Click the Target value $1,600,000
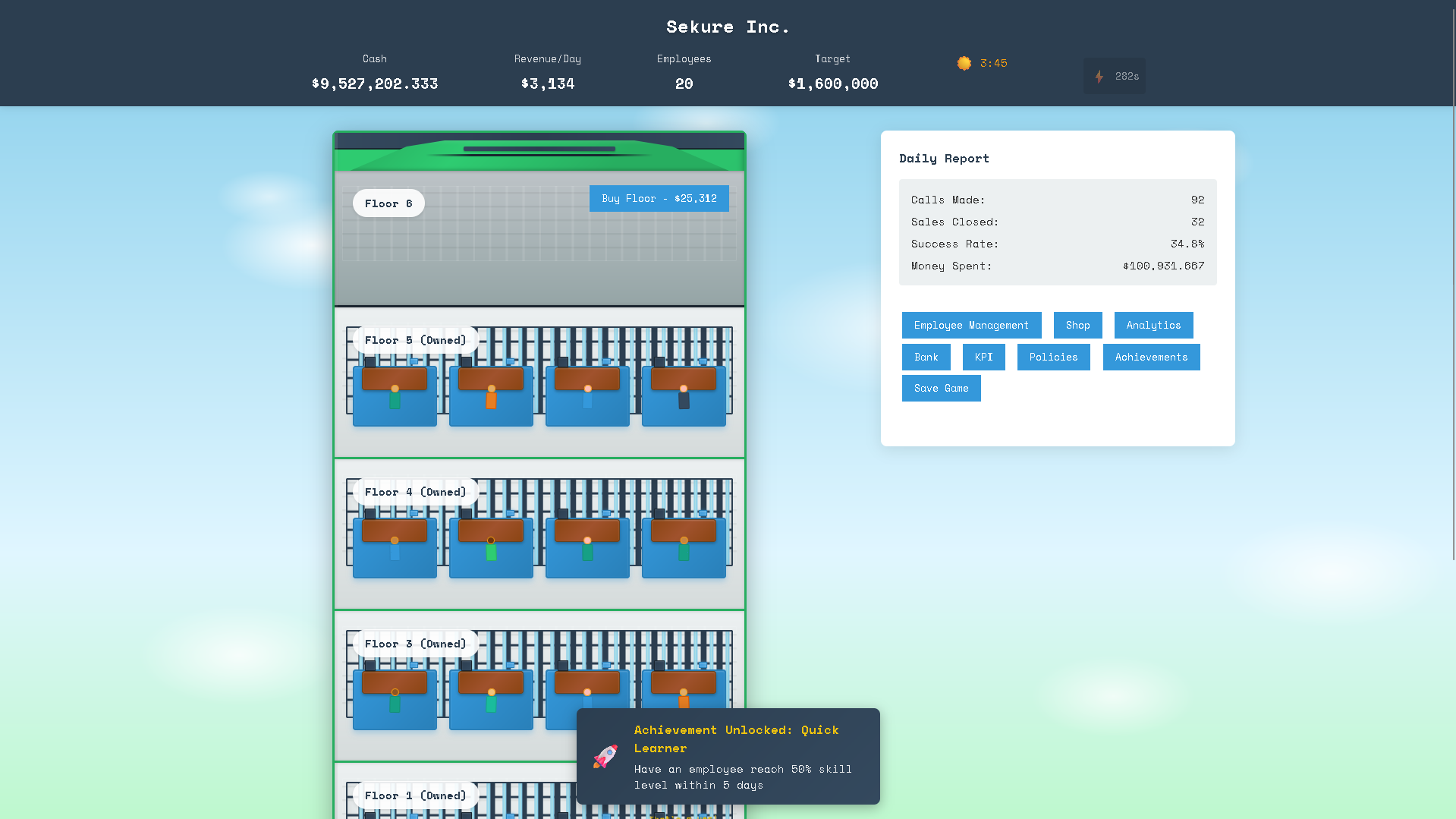1456x819 pixels. pyautogui.click(x=832, y=83)
